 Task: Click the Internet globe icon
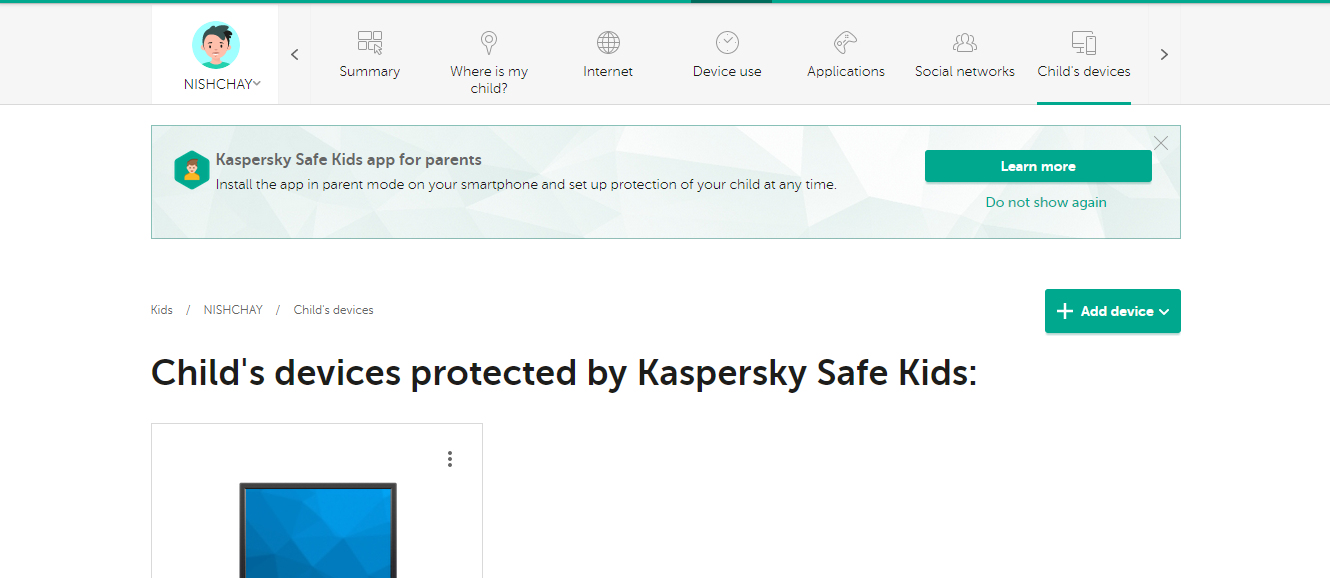coord(608,42)
